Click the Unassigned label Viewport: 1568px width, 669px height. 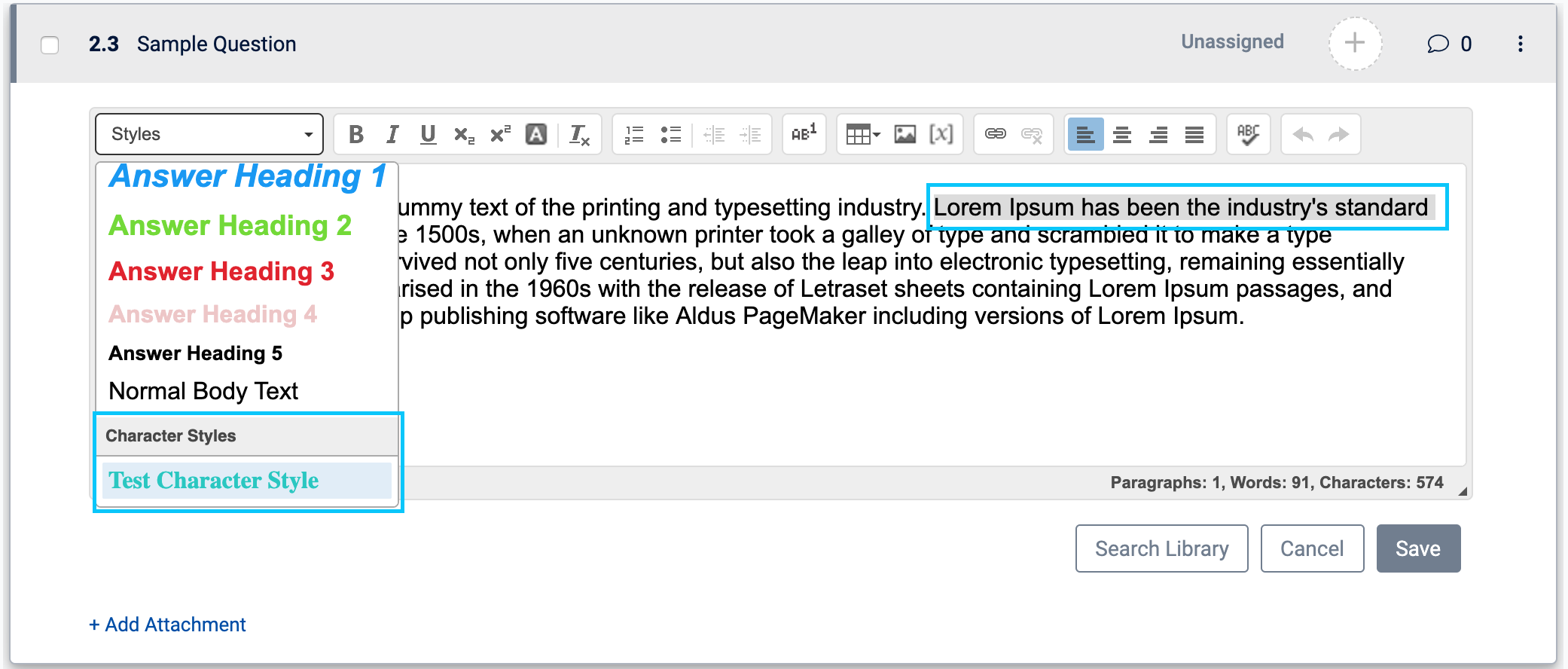point(1232,42)
